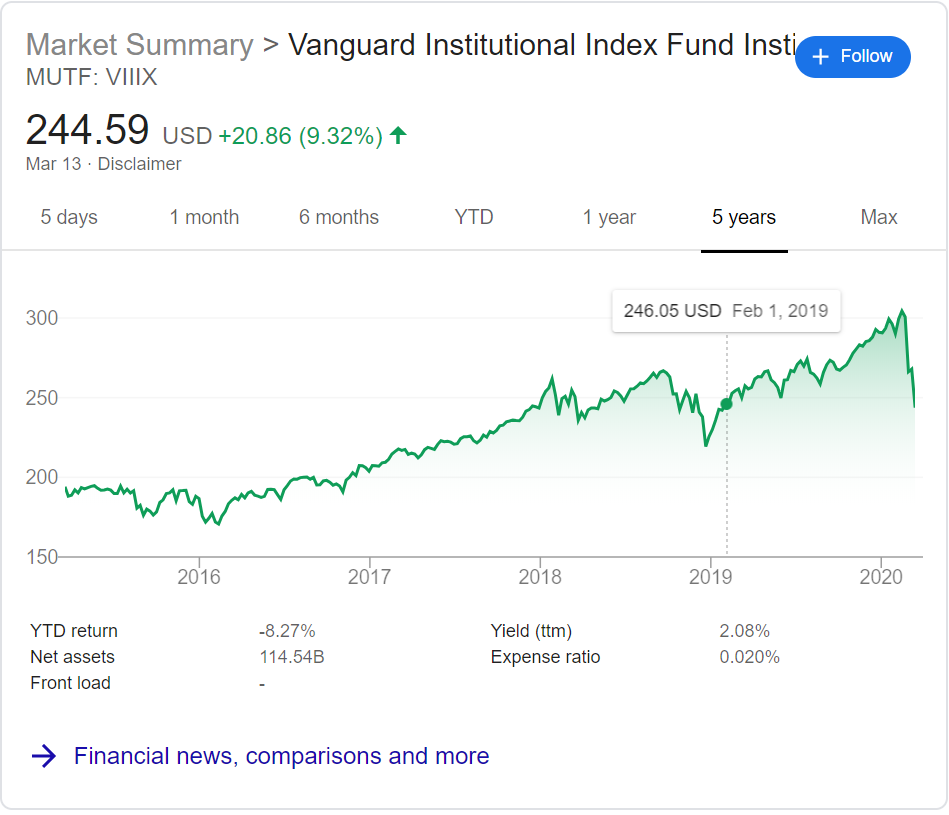The image size is (949, 815).
Task: Click the plus icon on Follow button
Action: [821, 57]
